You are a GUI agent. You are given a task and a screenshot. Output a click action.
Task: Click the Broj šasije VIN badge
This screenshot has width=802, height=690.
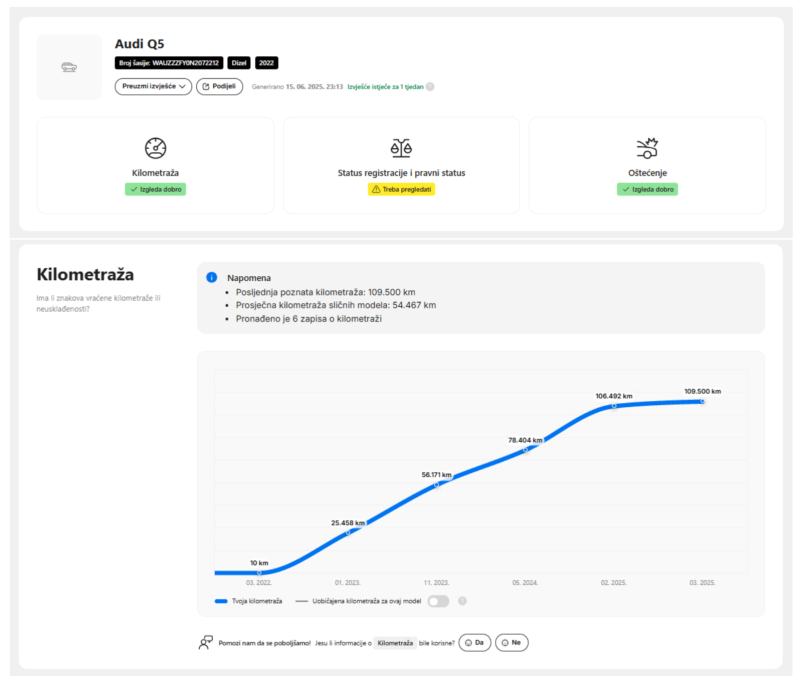click(169, 63)
